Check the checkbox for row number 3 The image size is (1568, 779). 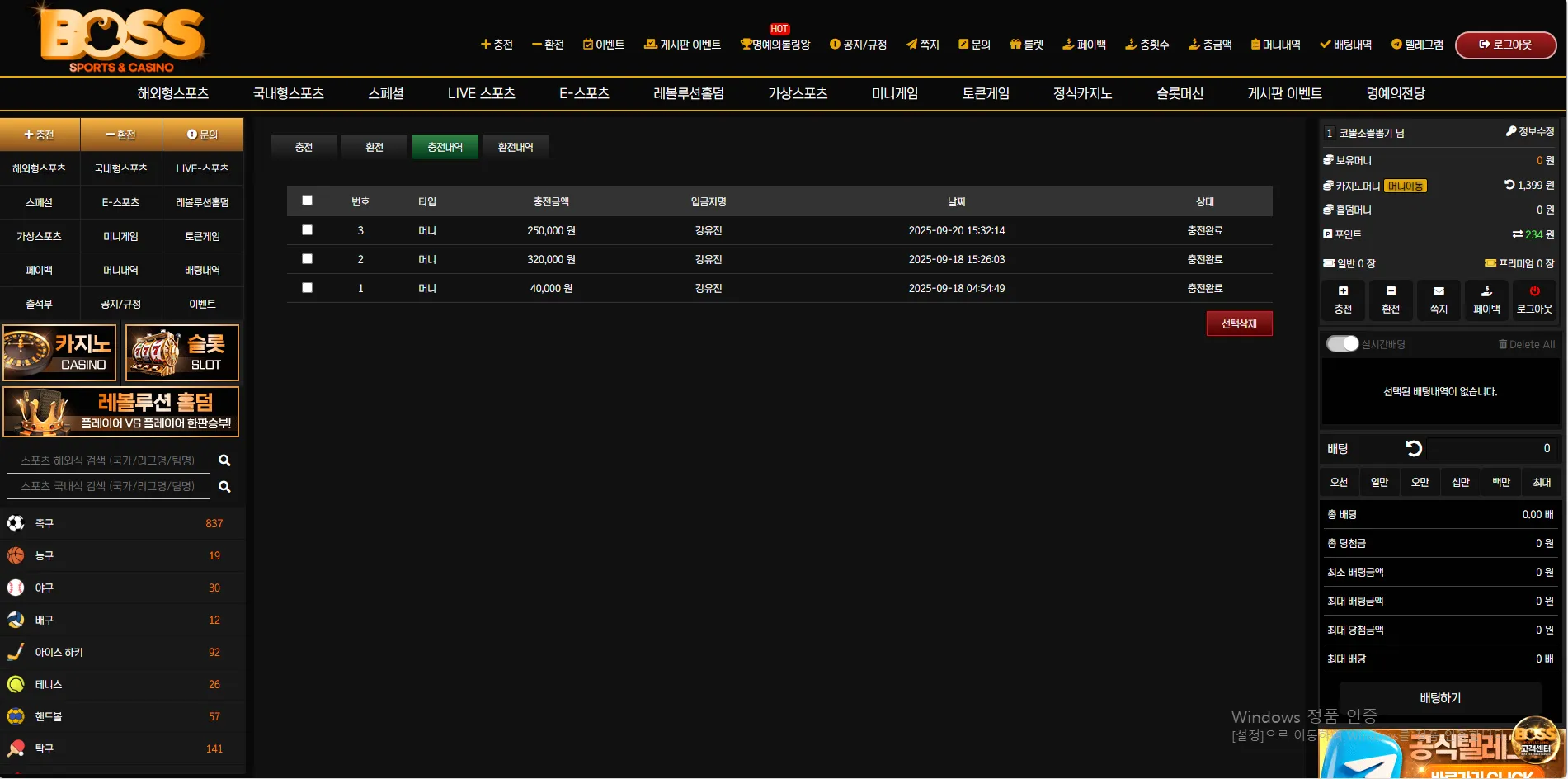[307, 230]
